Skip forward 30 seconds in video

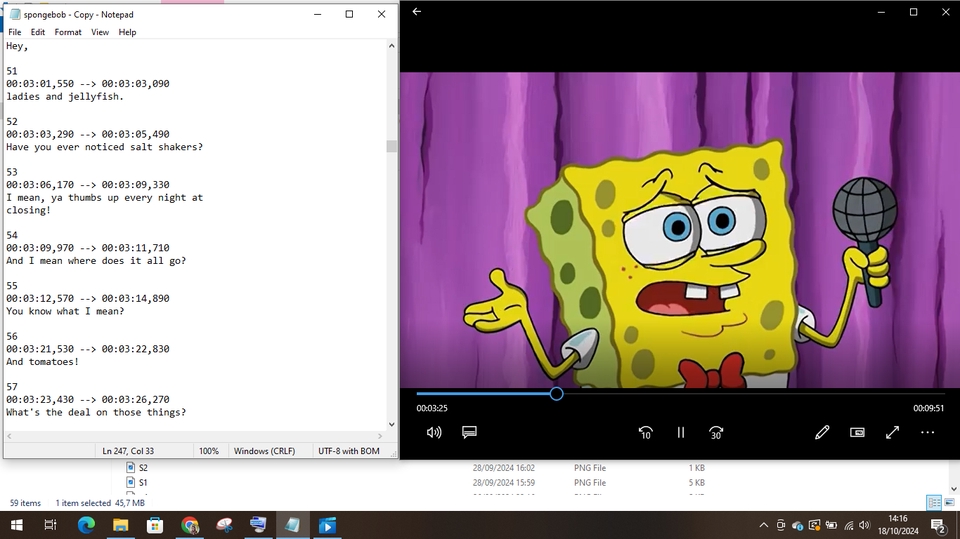click(716, 432)
